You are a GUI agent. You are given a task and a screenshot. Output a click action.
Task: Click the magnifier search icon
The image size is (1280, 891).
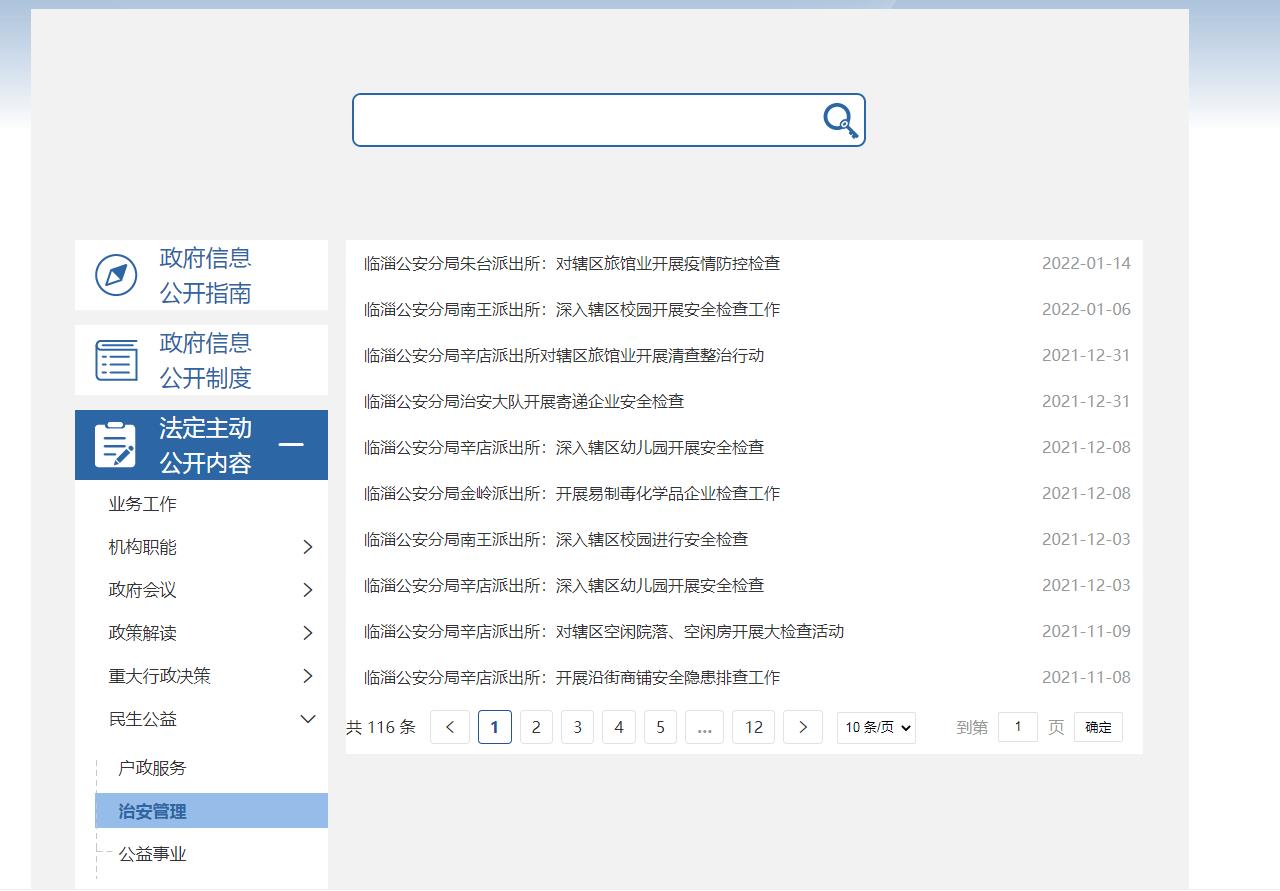(x=840, y=121)
